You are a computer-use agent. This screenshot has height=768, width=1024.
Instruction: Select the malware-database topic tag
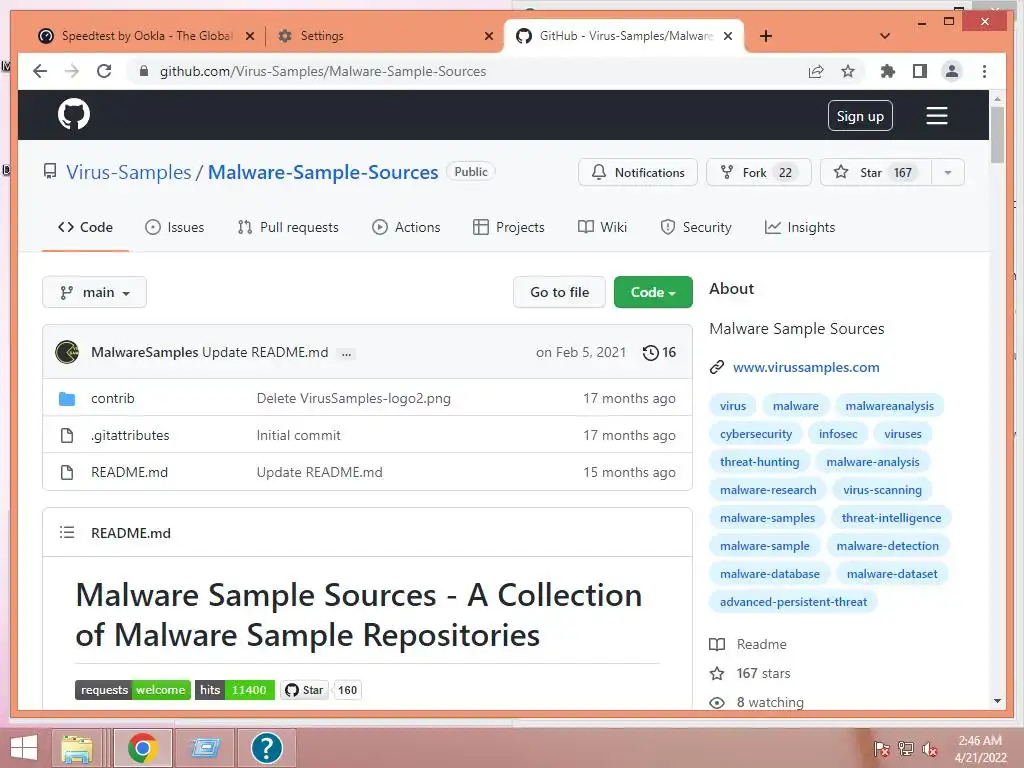(x=770, y=574)
